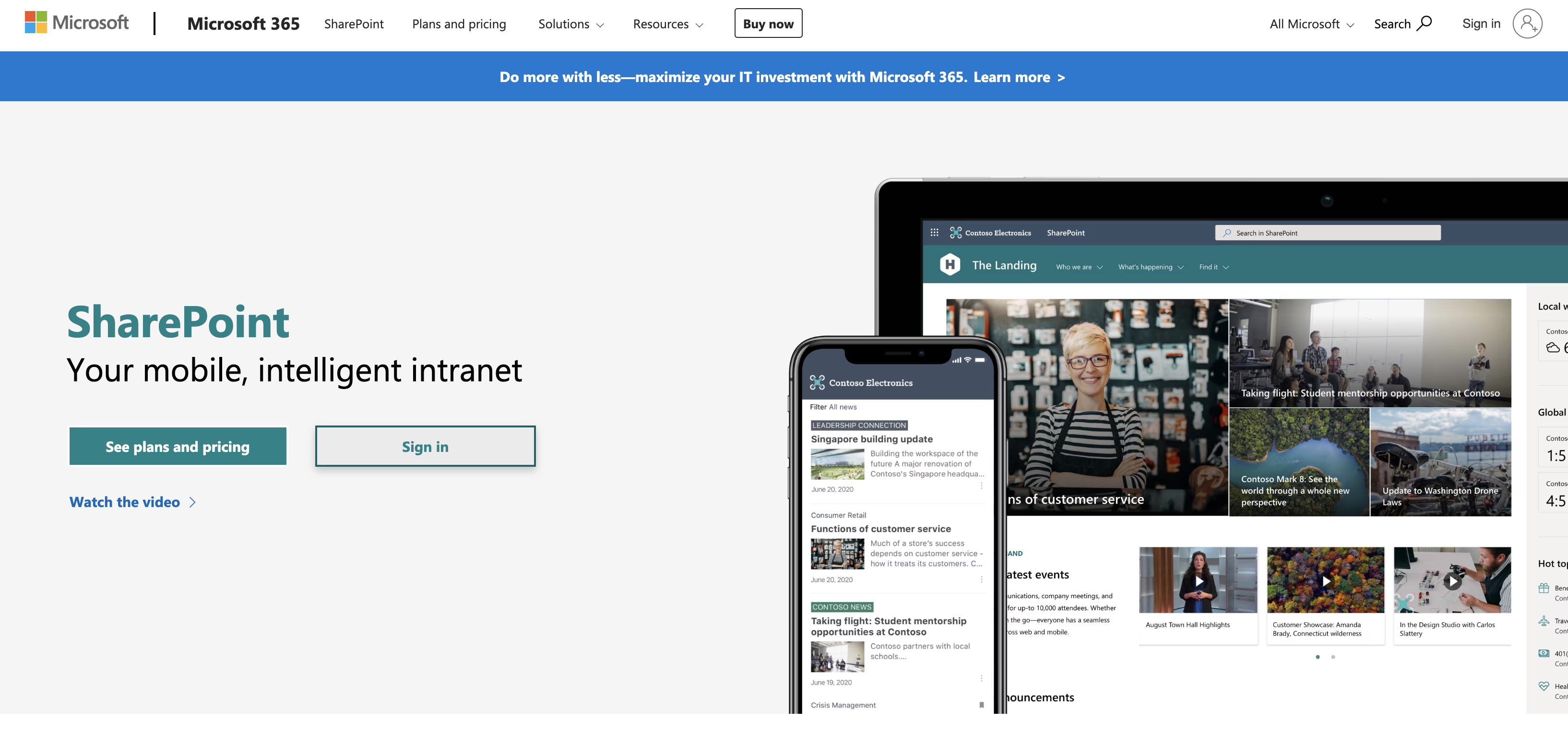Select the first carousel page dot
1568x733 pixels.
click(1318, 657)
